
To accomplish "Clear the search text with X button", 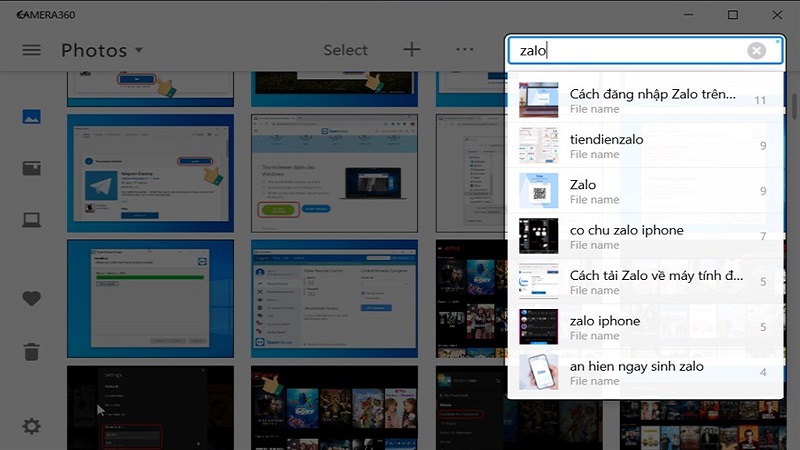I will click(757, 51).
